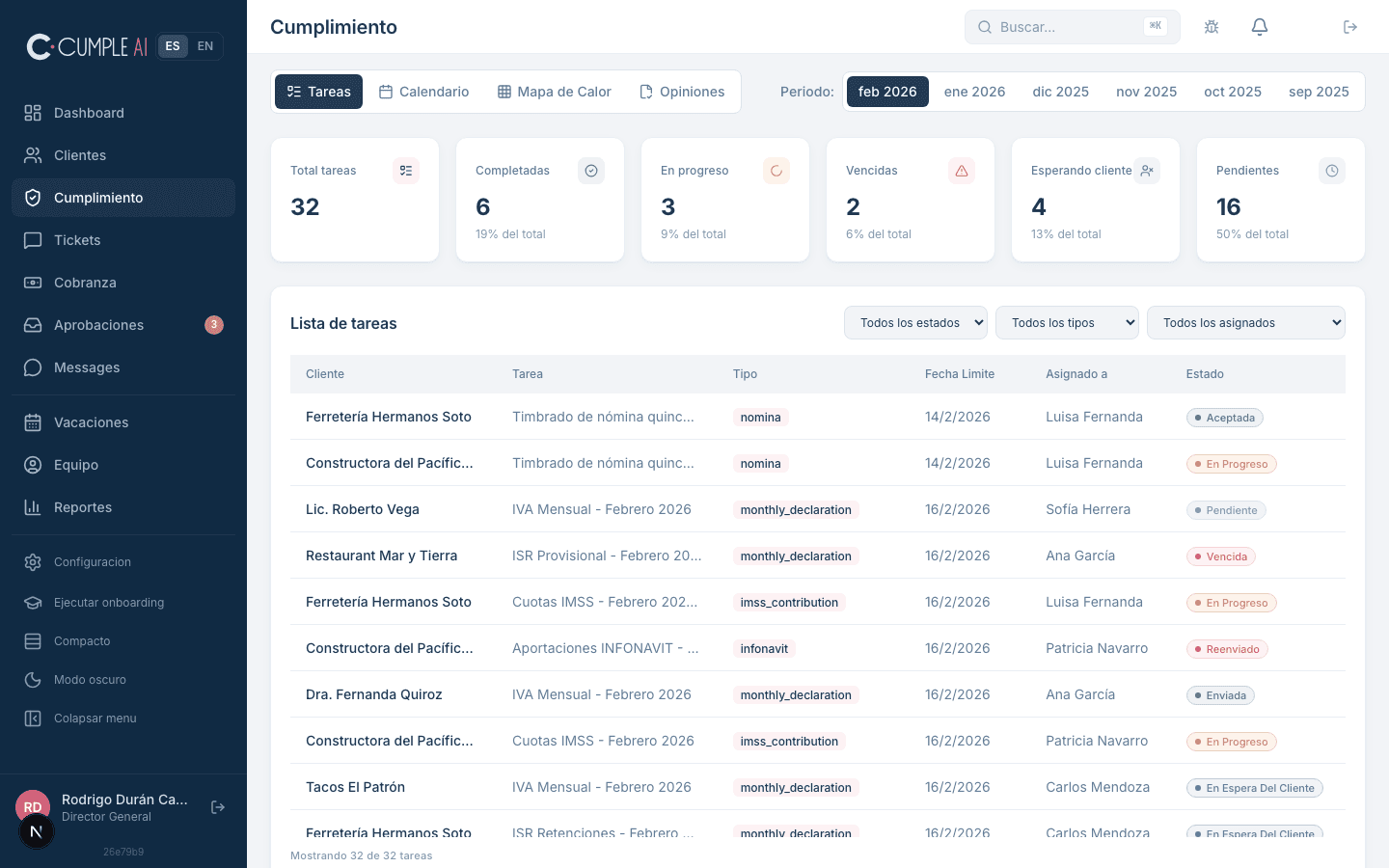Select the ene 2026 period

(x=974, y=92)
